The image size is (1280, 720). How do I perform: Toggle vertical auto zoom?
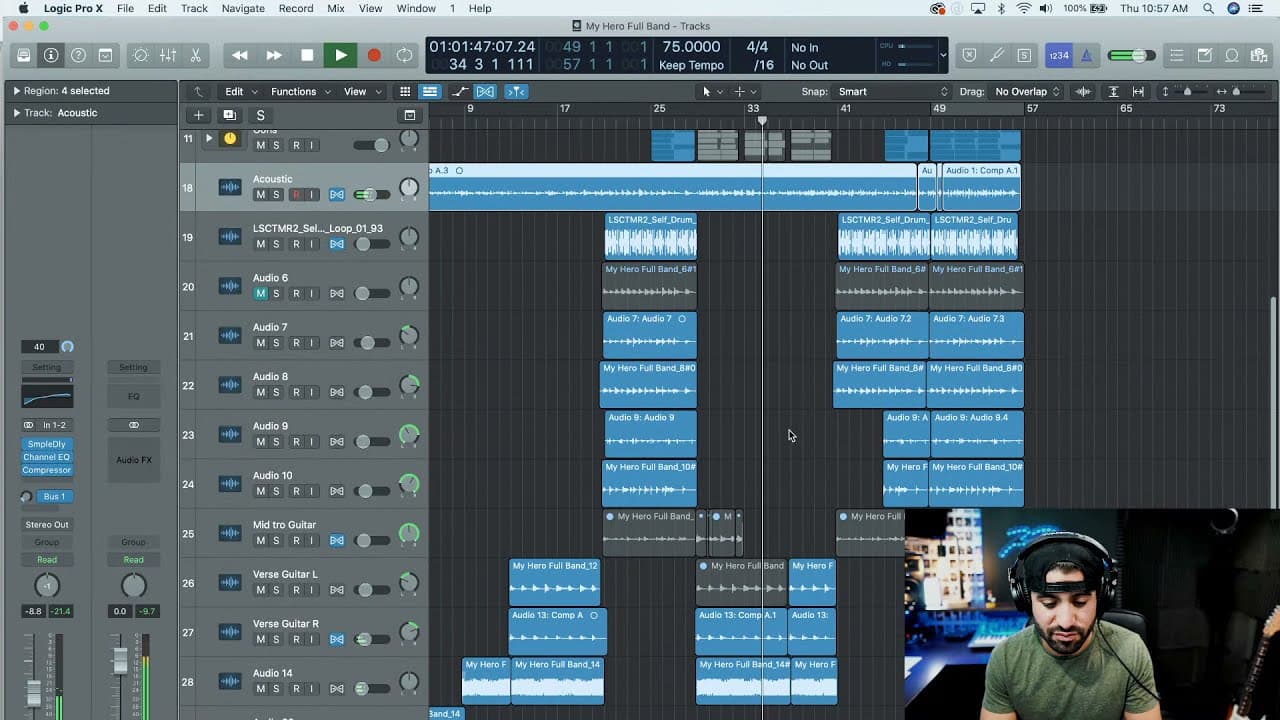[x=1113, y=91]
